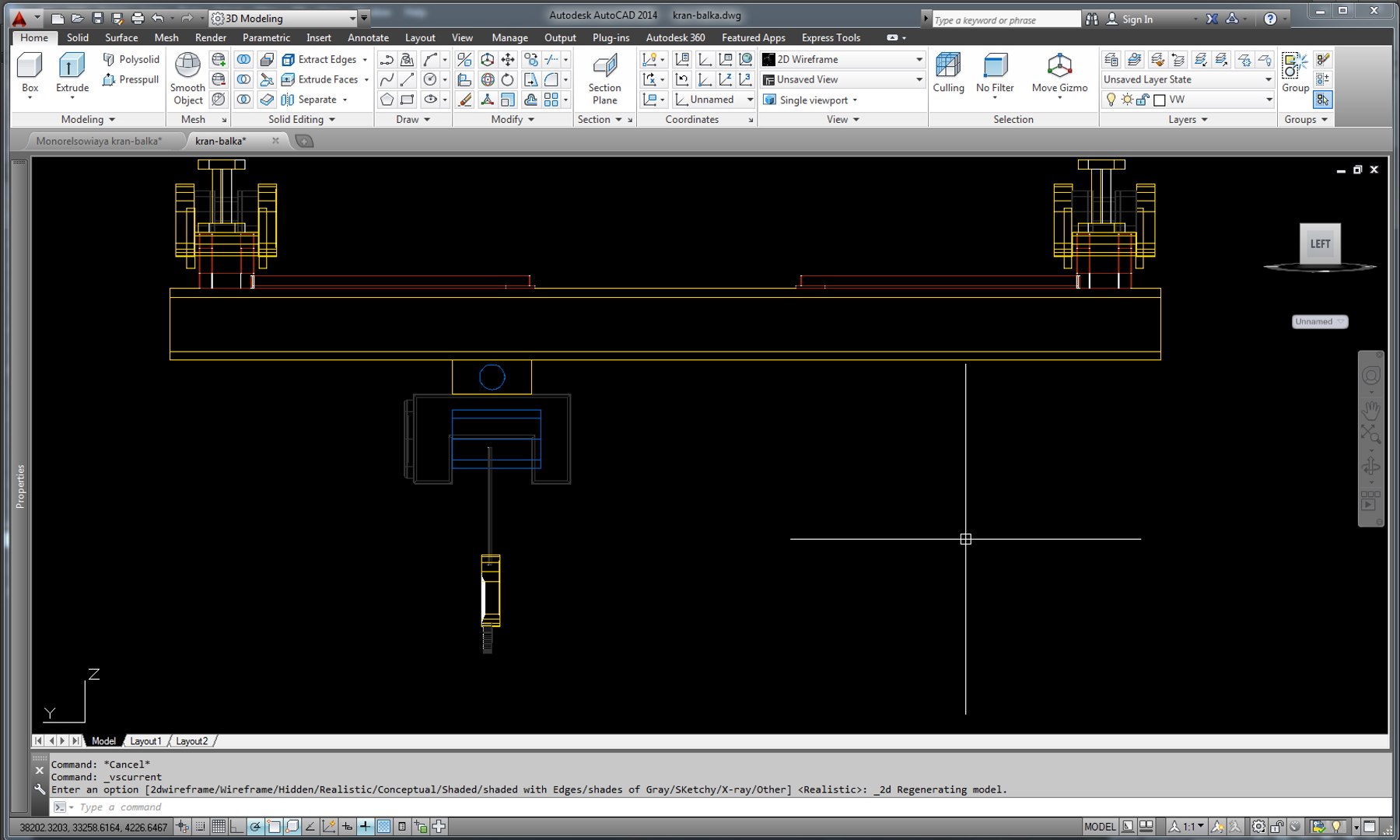
Task: Open the 2D Wireframe visual style dropdown
Action: 843,59
